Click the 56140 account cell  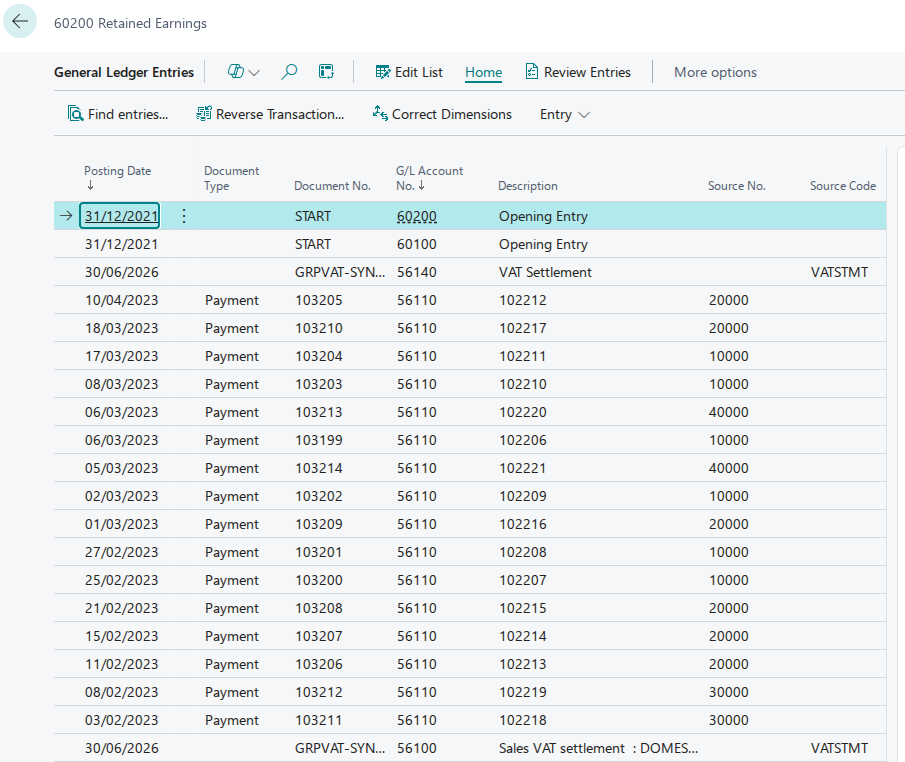click(x=417, y=272)
